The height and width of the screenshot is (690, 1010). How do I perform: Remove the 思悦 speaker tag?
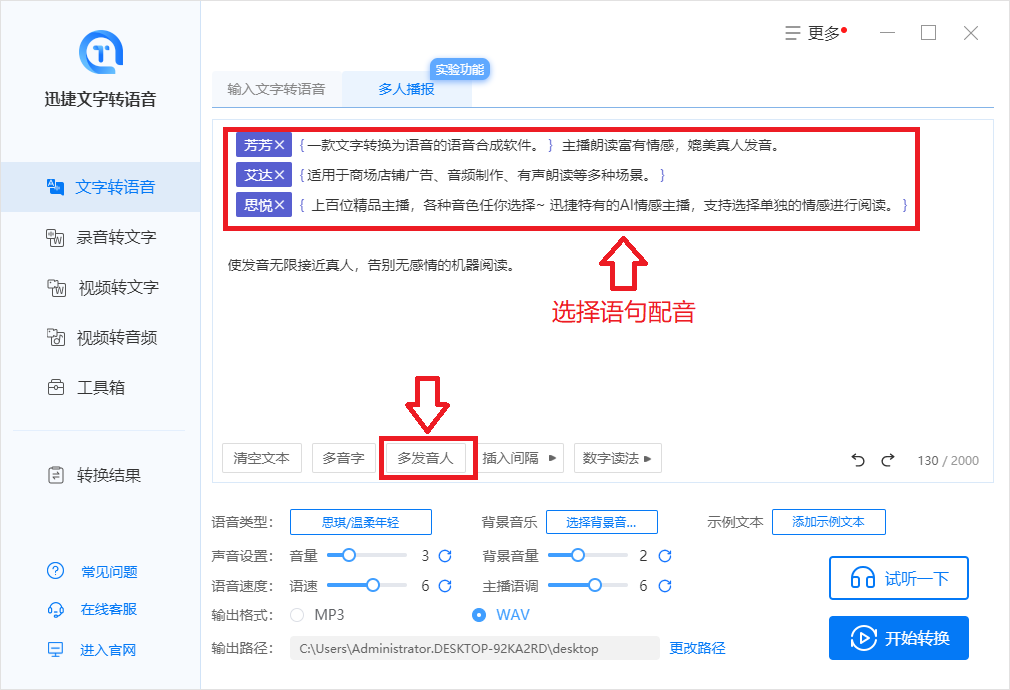[x=280, y=205]
